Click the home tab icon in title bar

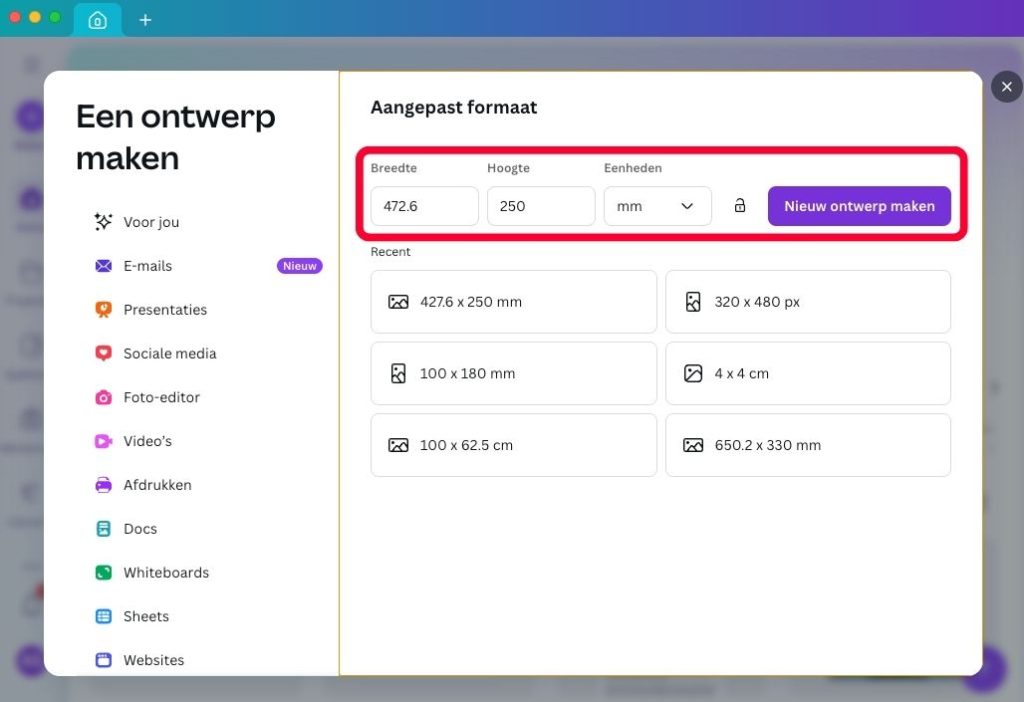pos(97,20)
